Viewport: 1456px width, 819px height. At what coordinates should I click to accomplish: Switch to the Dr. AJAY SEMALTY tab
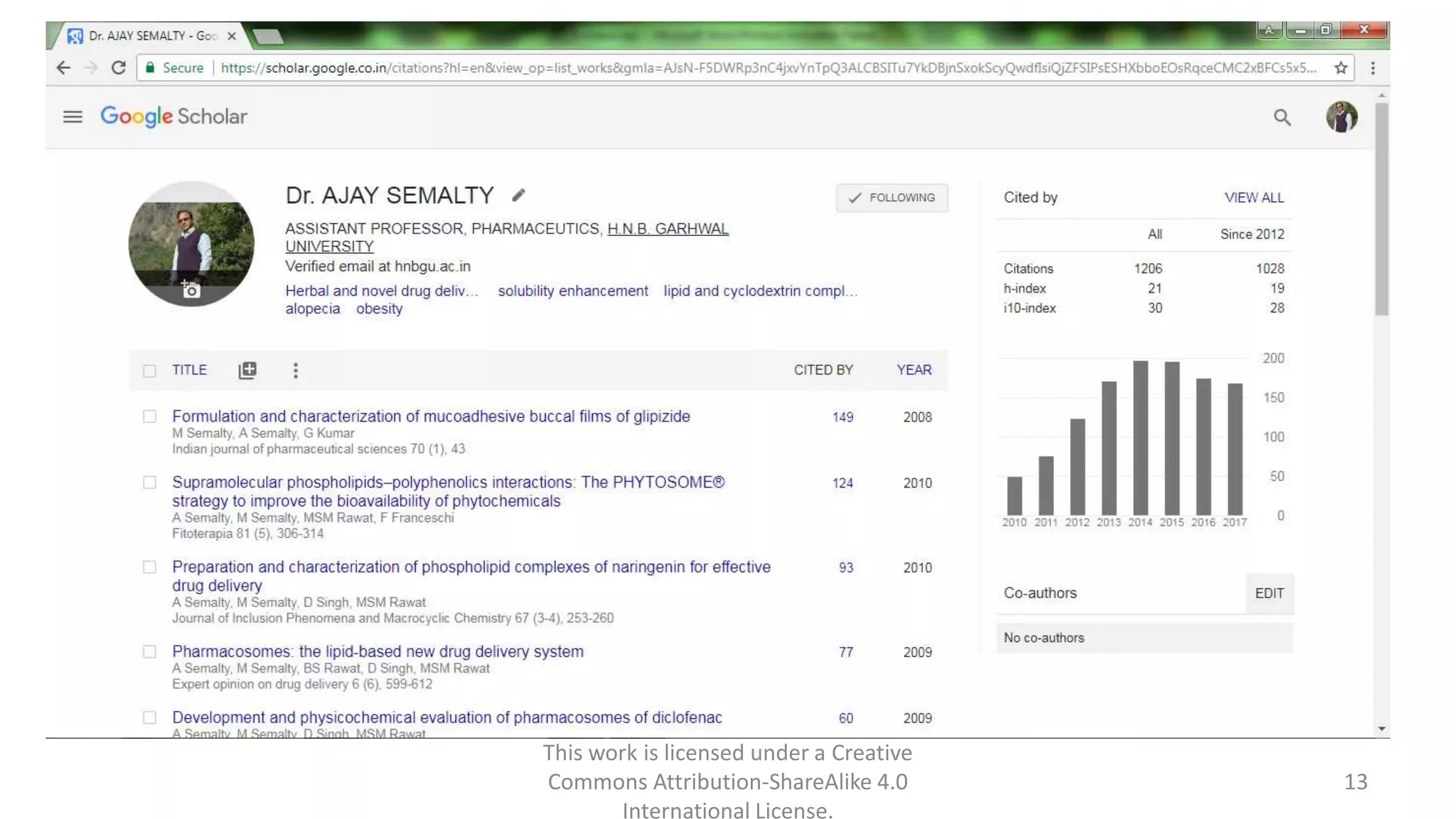[x=153, y=36]
